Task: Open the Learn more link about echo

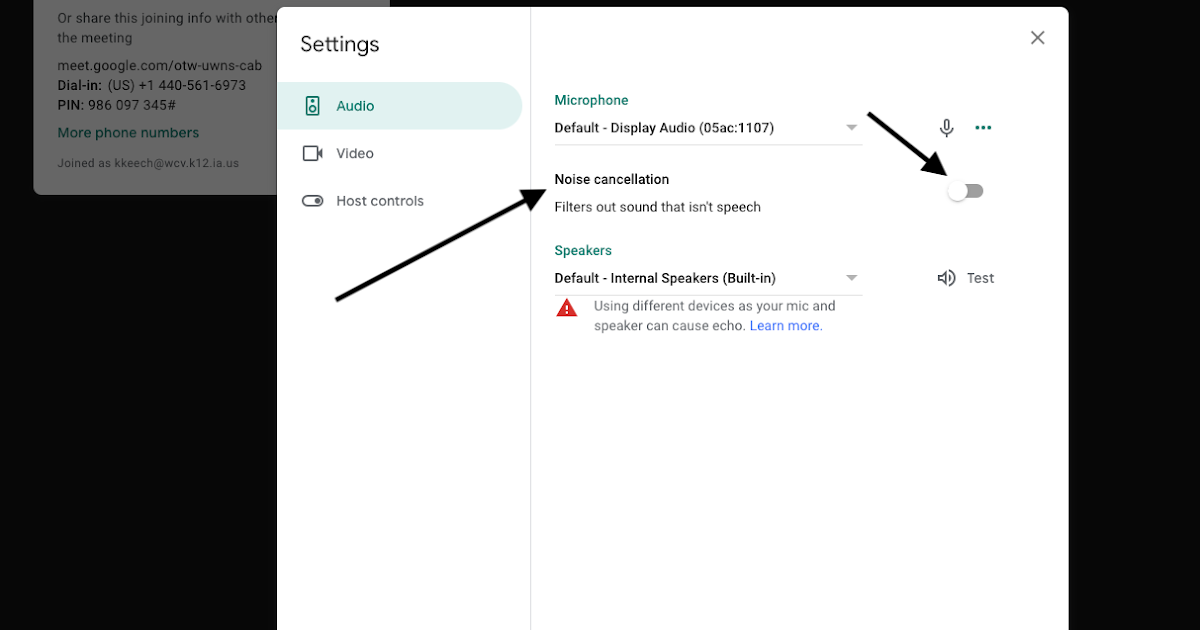Action: pyautogui.click(x=785, y=325)
